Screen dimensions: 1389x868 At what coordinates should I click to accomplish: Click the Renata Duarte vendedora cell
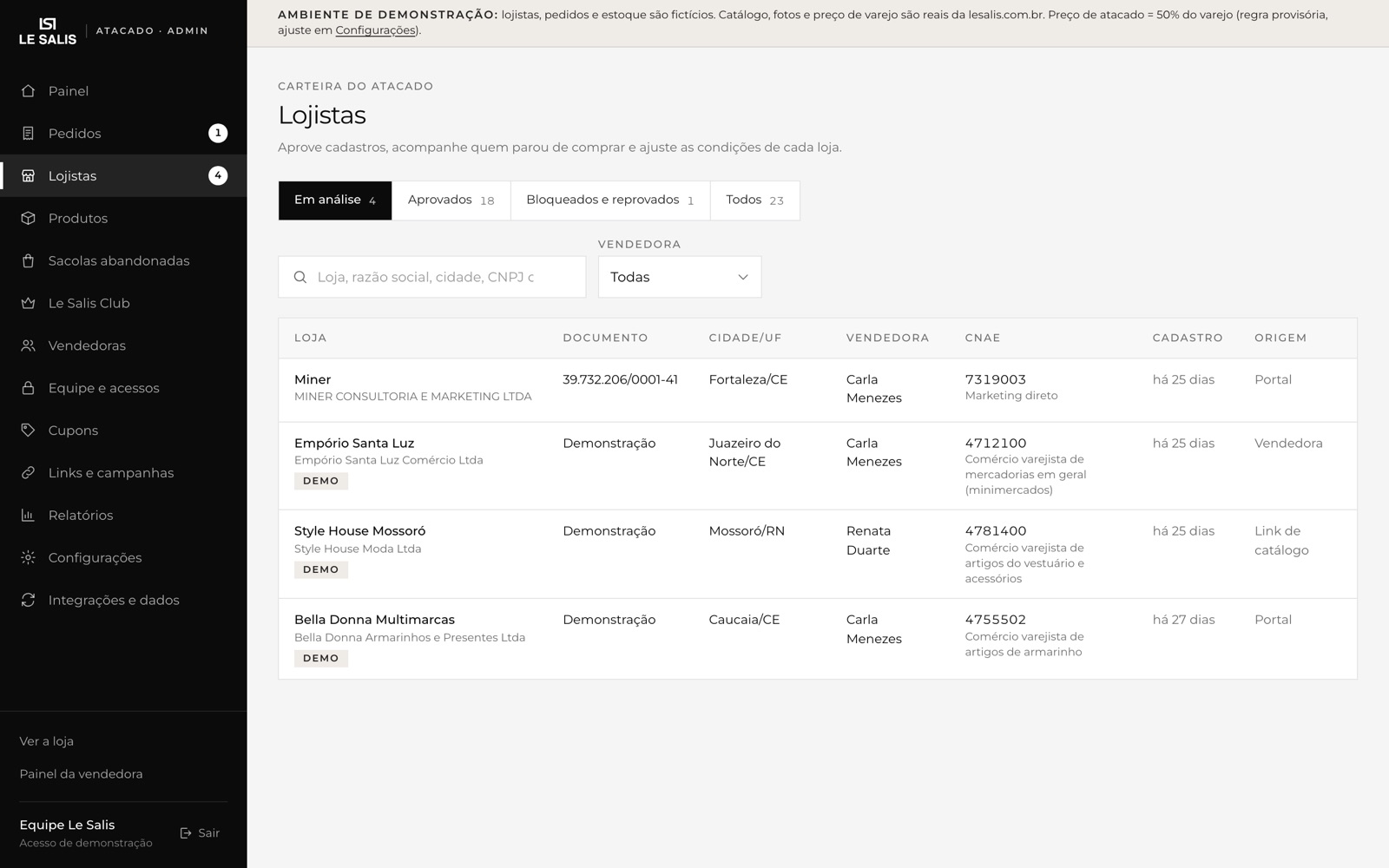click(x=869, y=541)
